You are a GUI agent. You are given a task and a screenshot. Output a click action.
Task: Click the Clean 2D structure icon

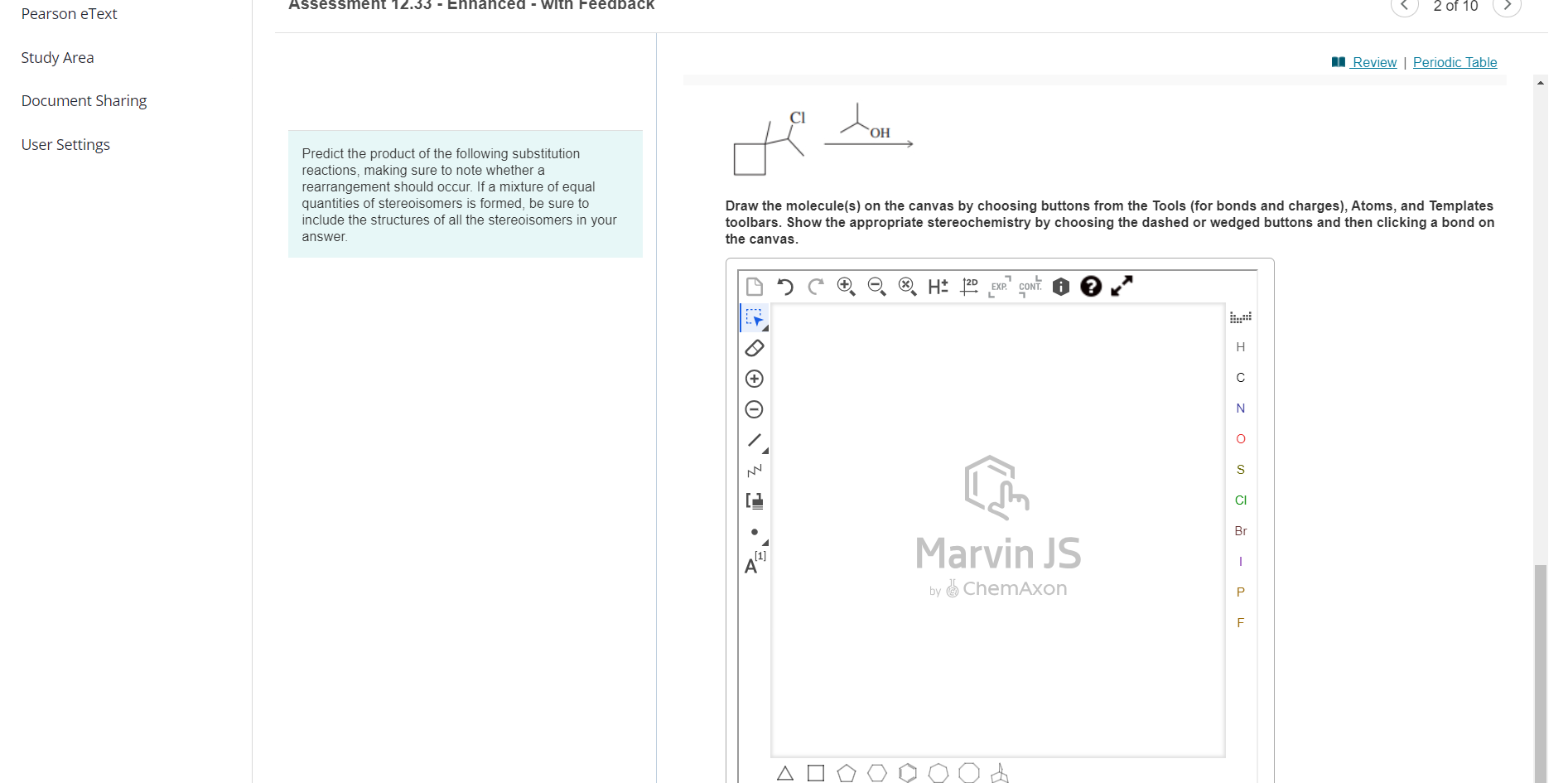(969, 286)
